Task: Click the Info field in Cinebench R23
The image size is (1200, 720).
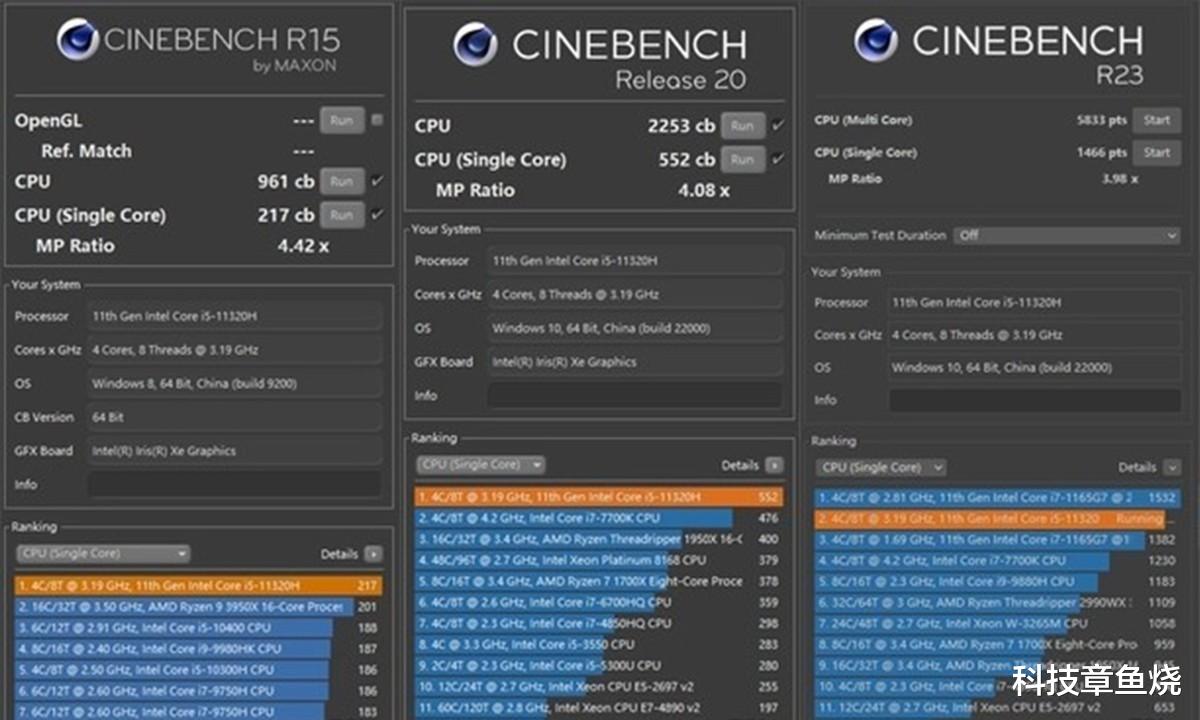Action: coord(1034,400)
